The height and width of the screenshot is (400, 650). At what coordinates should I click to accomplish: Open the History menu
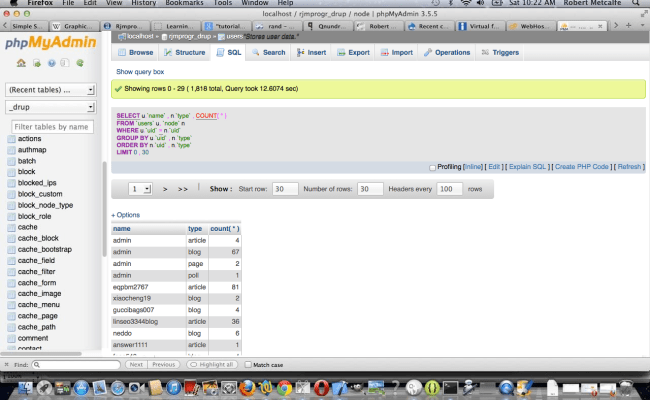click(143, 3)
